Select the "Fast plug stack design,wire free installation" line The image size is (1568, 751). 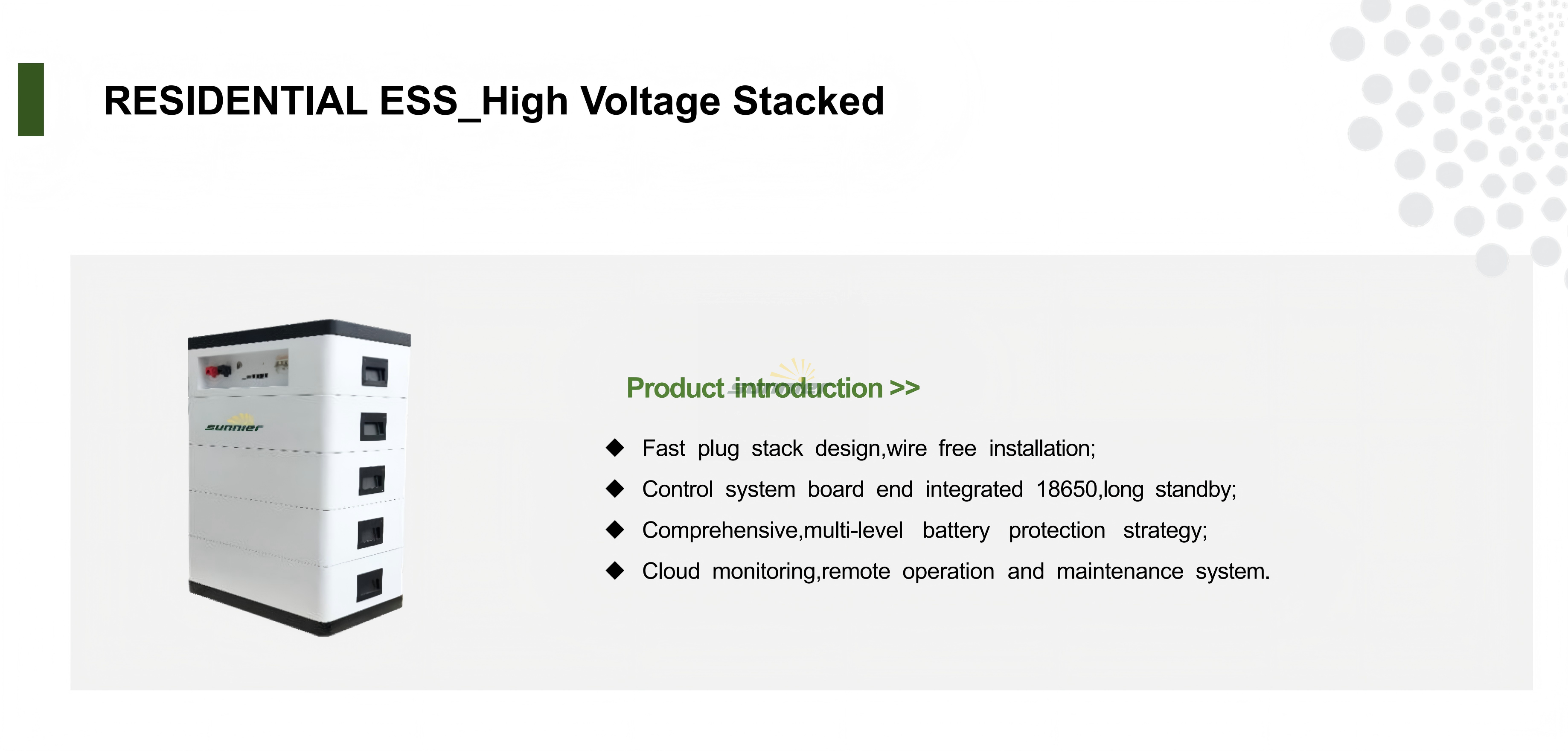869,448
